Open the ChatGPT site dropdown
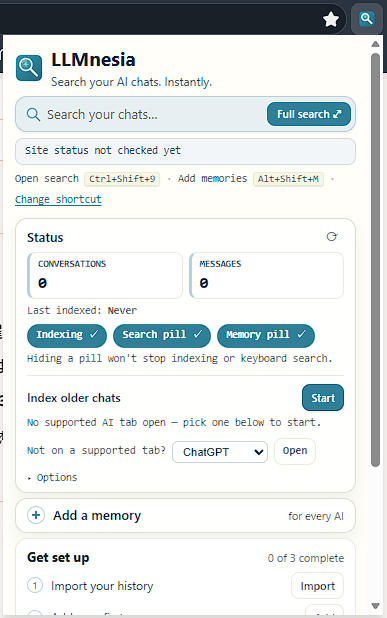The image size is (387, 618). coord(220,452)
